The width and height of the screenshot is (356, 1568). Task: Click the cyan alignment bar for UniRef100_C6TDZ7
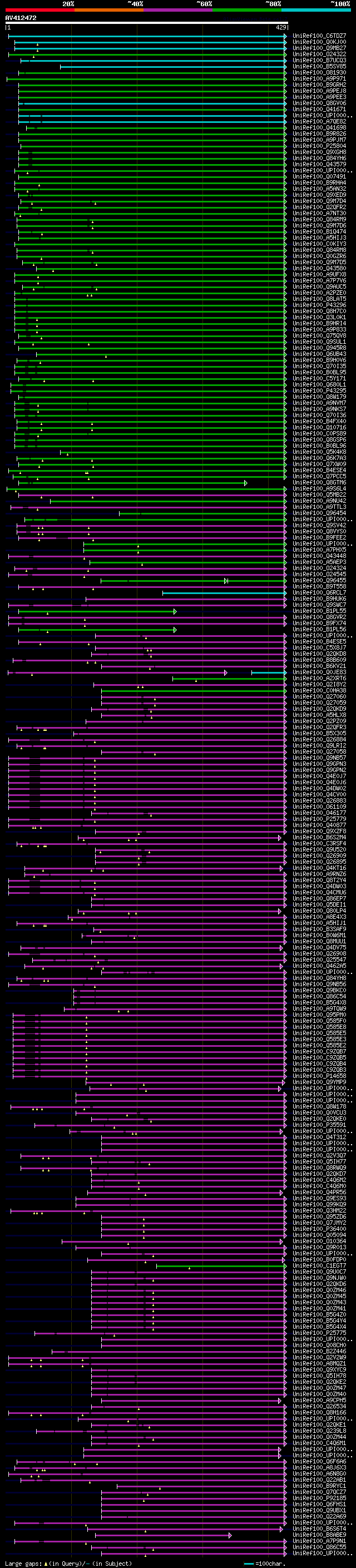coord(147,36)
